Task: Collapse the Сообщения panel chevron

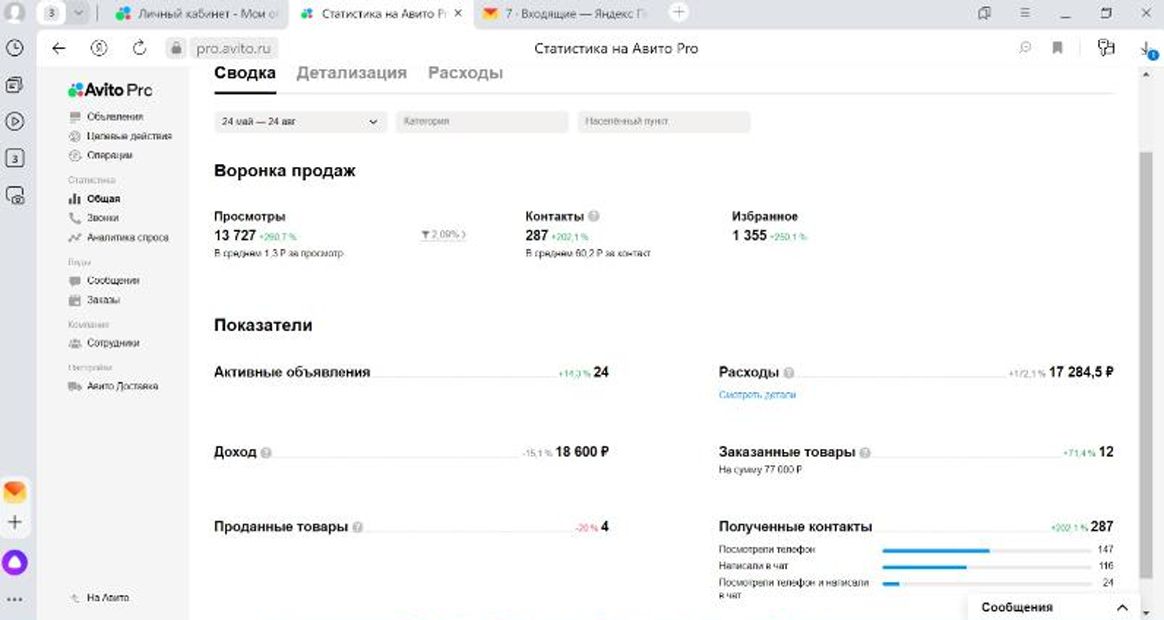Action: click(x=1122, y=606)
